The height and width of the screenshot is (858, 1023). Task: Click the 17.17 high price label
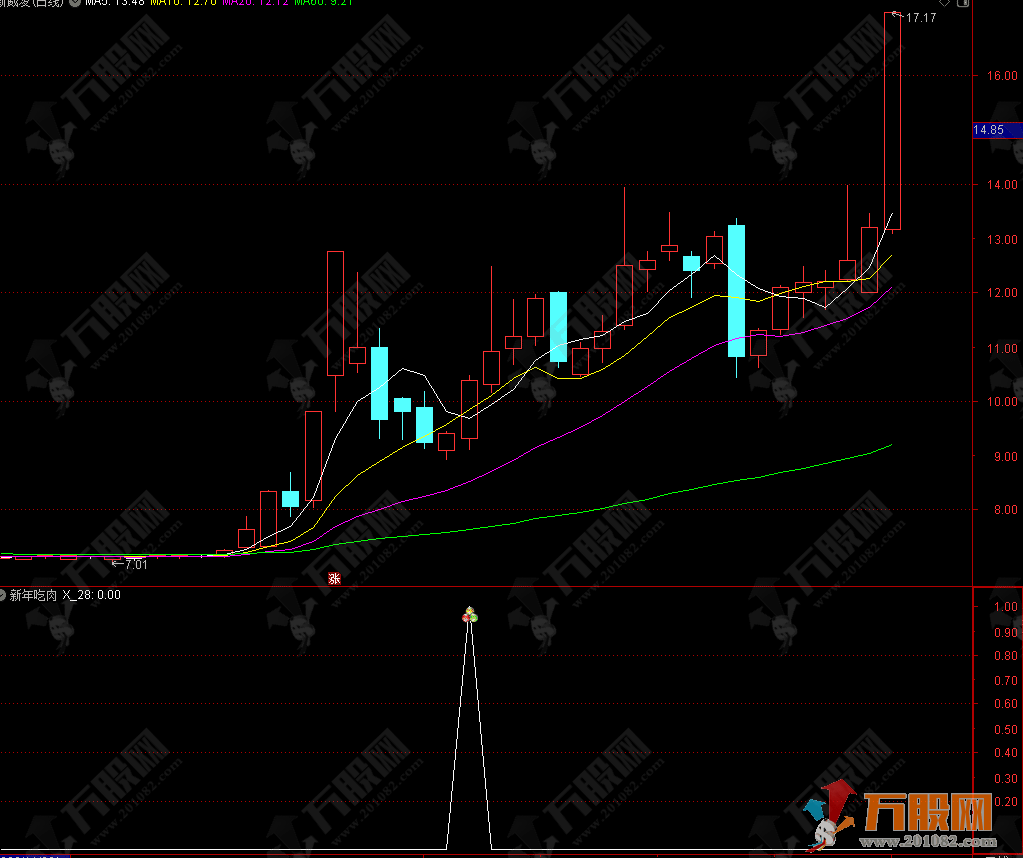[x=921, y=18]
